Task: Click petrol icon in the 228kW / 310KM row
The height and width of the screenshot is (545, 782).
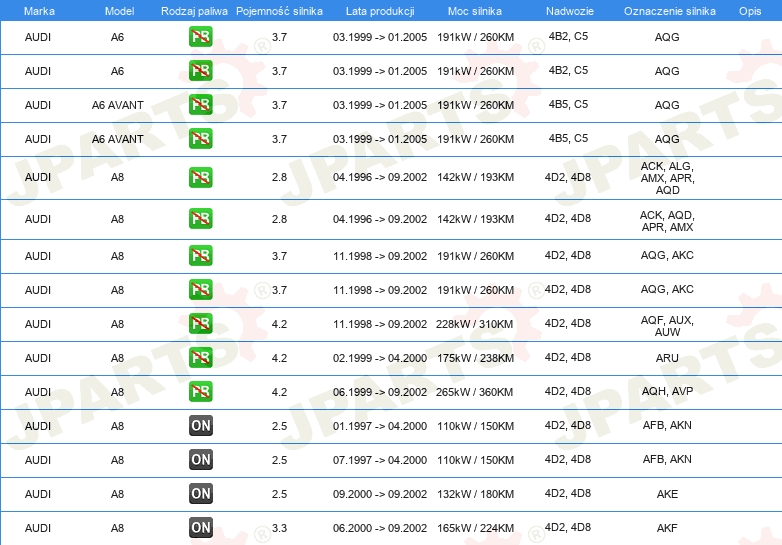Action: [200, 324]
